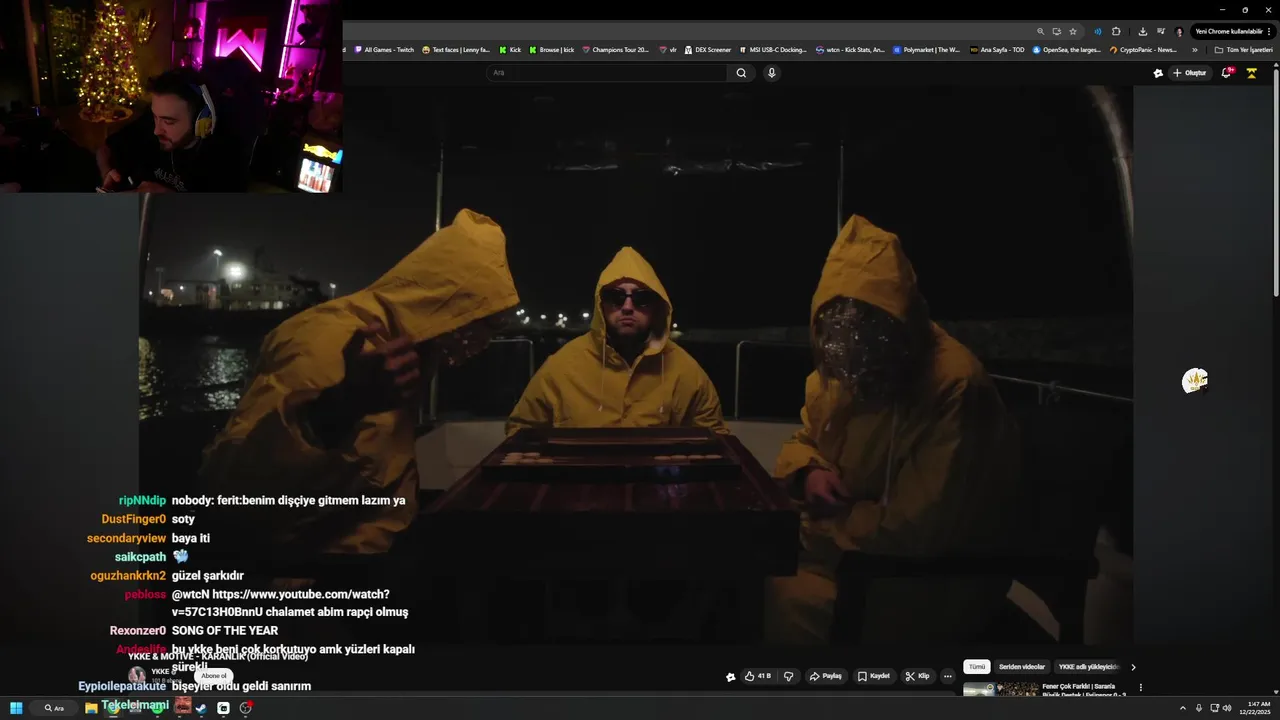This screenshot has width=1280, height=720.
Task: Click the taskbar volume speaker icon
Action: (x=1227, y=708)
